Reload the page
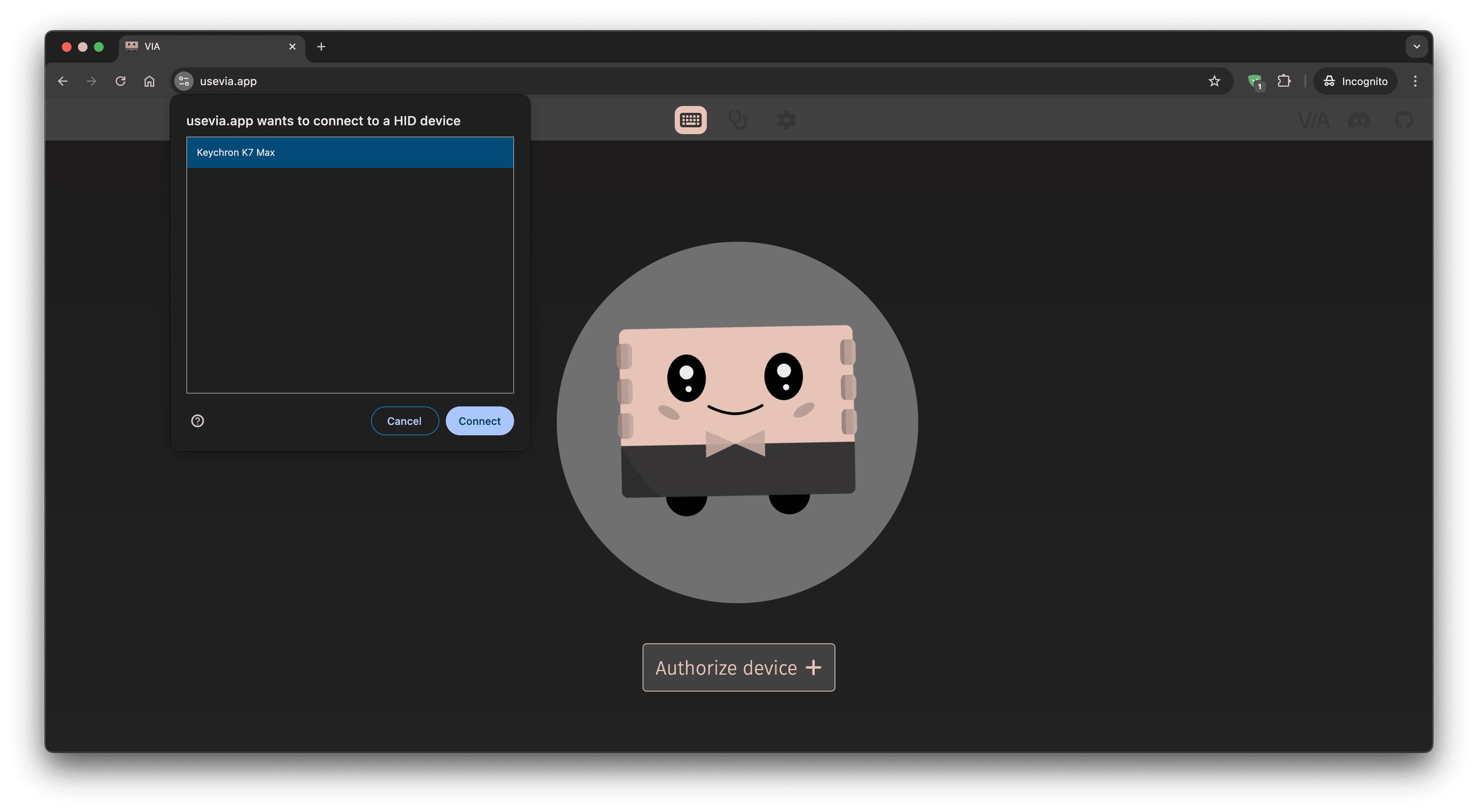 [120, 81]
